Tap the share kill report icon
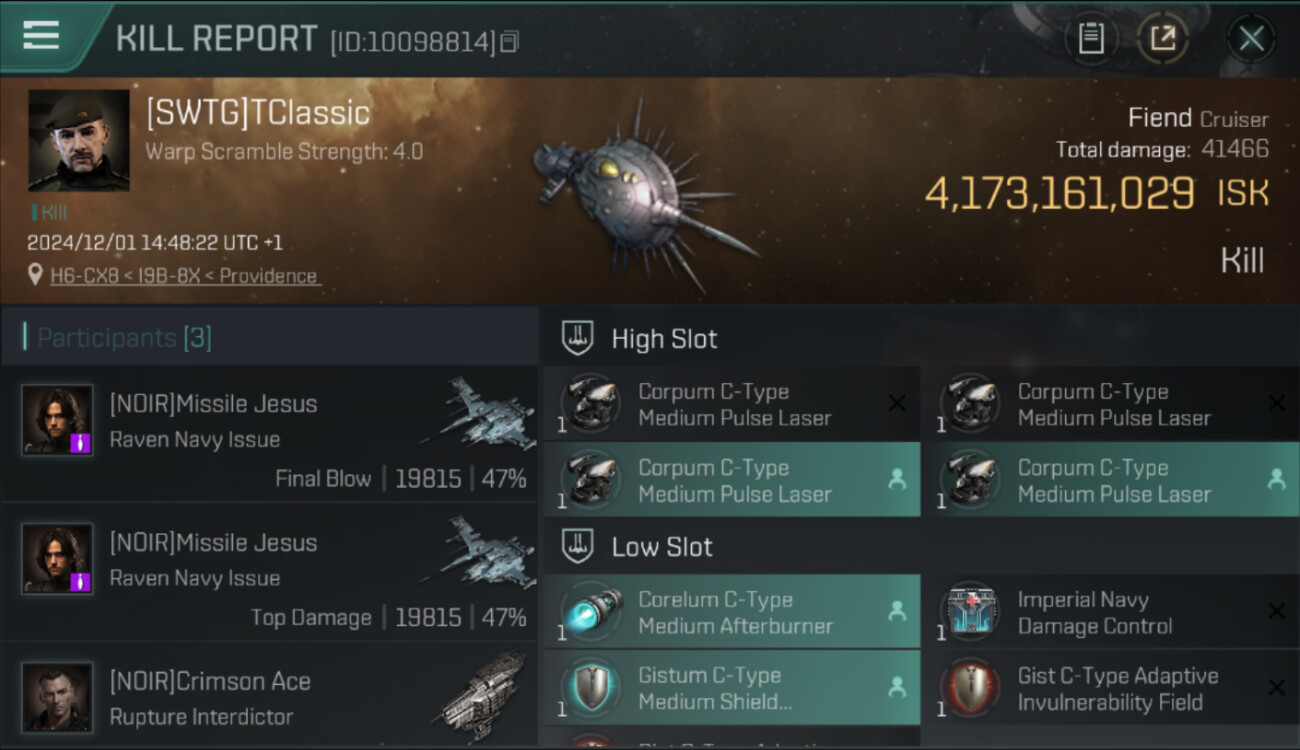This screenshot has height=750, width=1300. coord(1163,39)
